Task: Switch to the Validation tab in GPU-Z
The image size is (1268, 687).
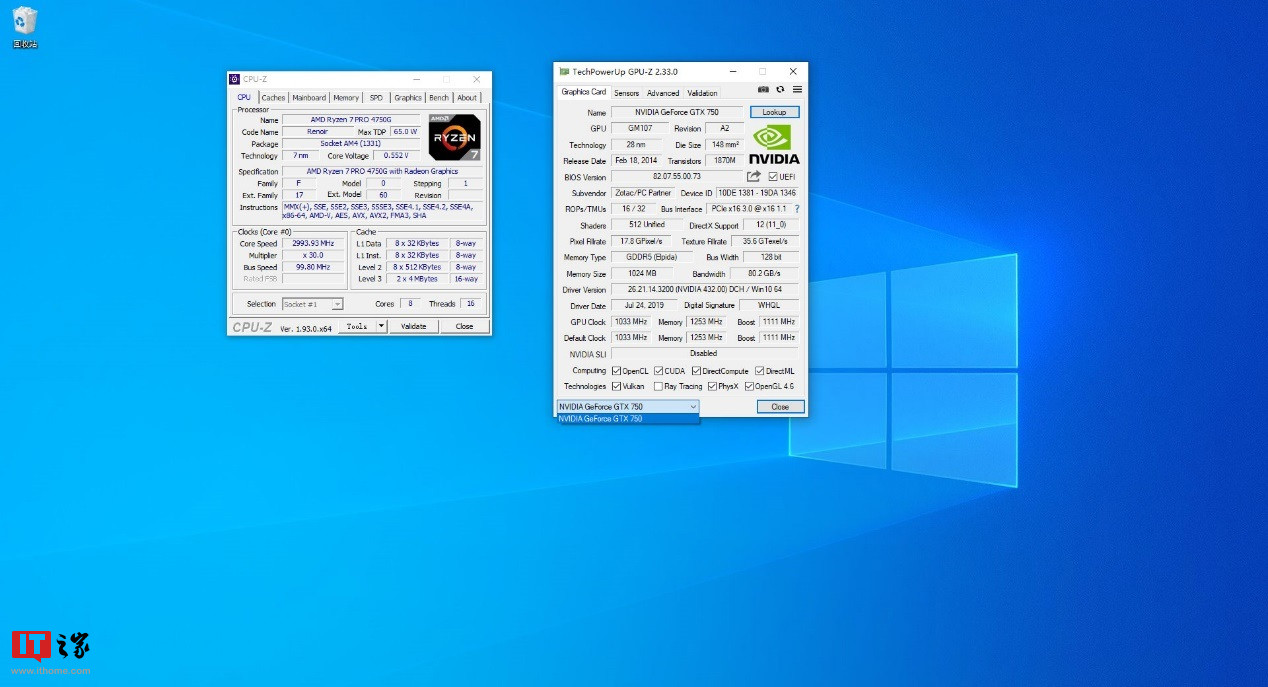Action: [702, 93]
